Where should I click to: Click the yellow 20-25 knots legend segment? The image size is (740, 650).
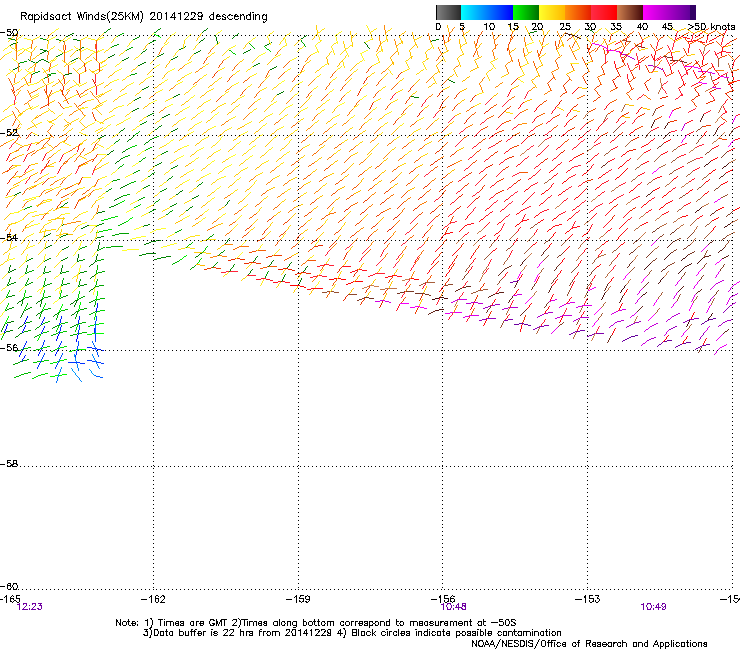(x=552, y=12)
